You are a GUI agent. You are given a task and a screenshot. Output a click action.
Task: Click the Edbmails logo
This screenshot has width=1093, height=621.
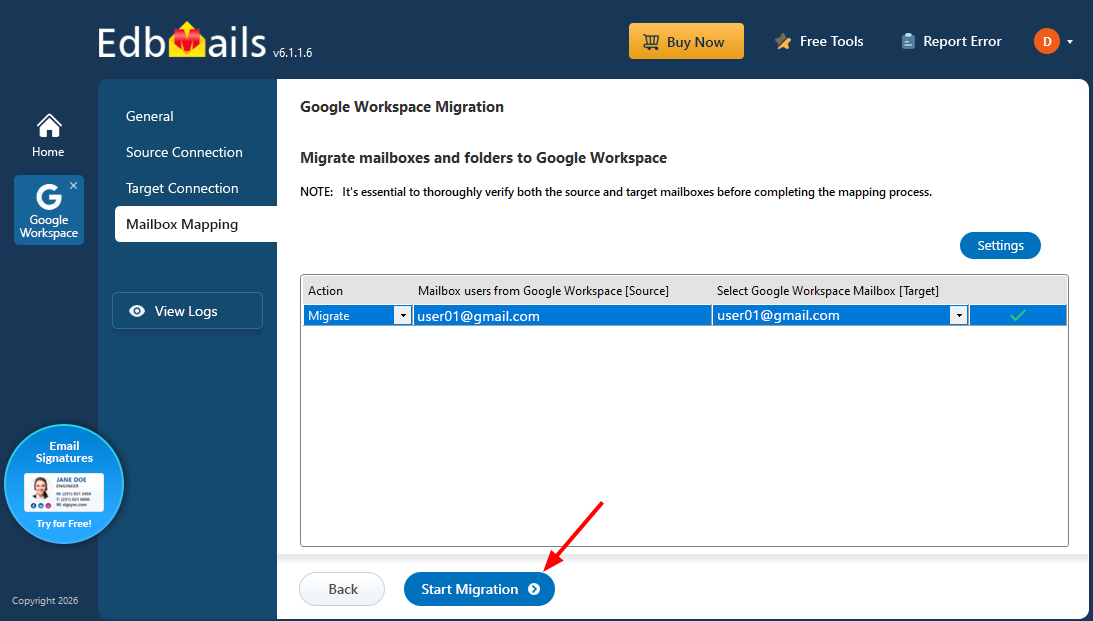coord(182,41)
